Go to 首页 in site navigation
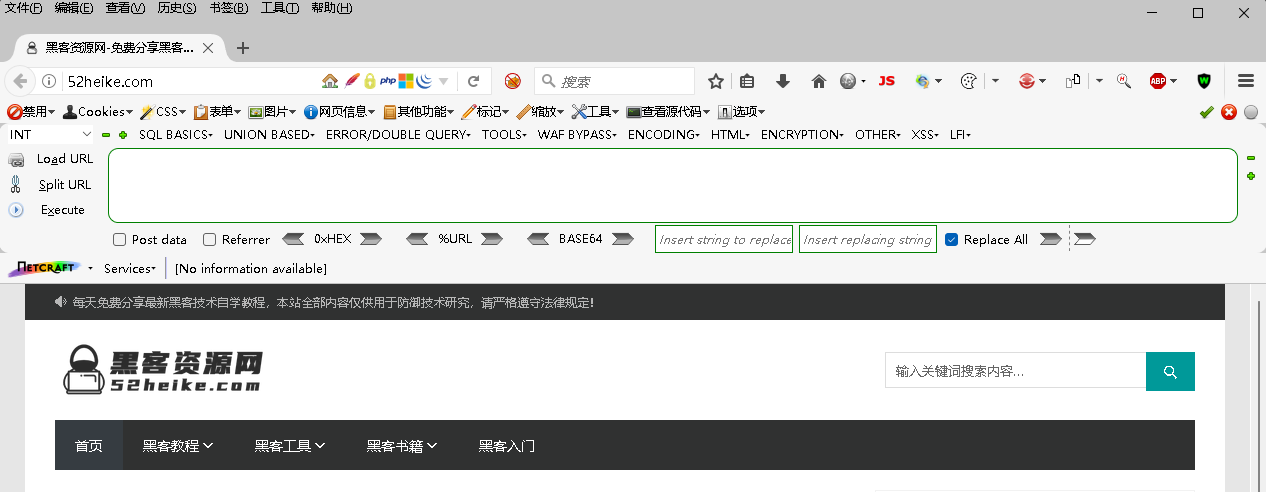Image resolution: width=1266 pixels, height=492 pixels. coord(89,446)
